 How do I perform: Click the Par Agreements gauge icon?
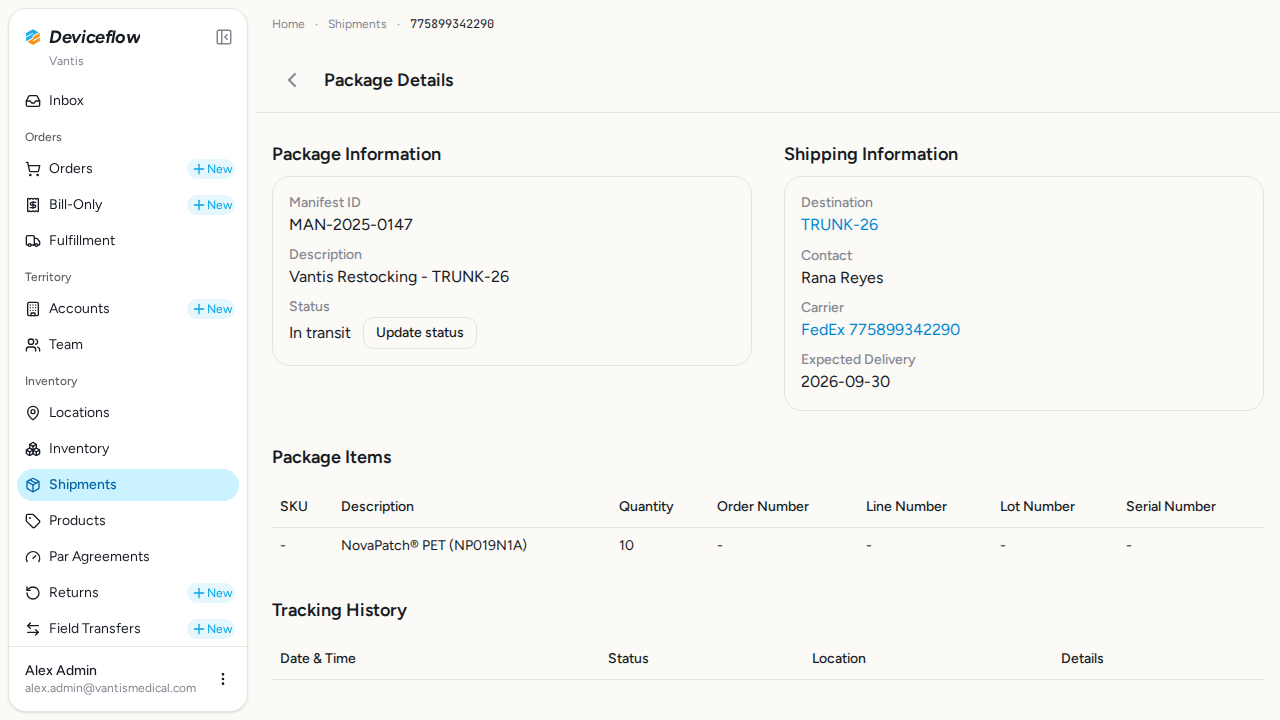point(33,557)
